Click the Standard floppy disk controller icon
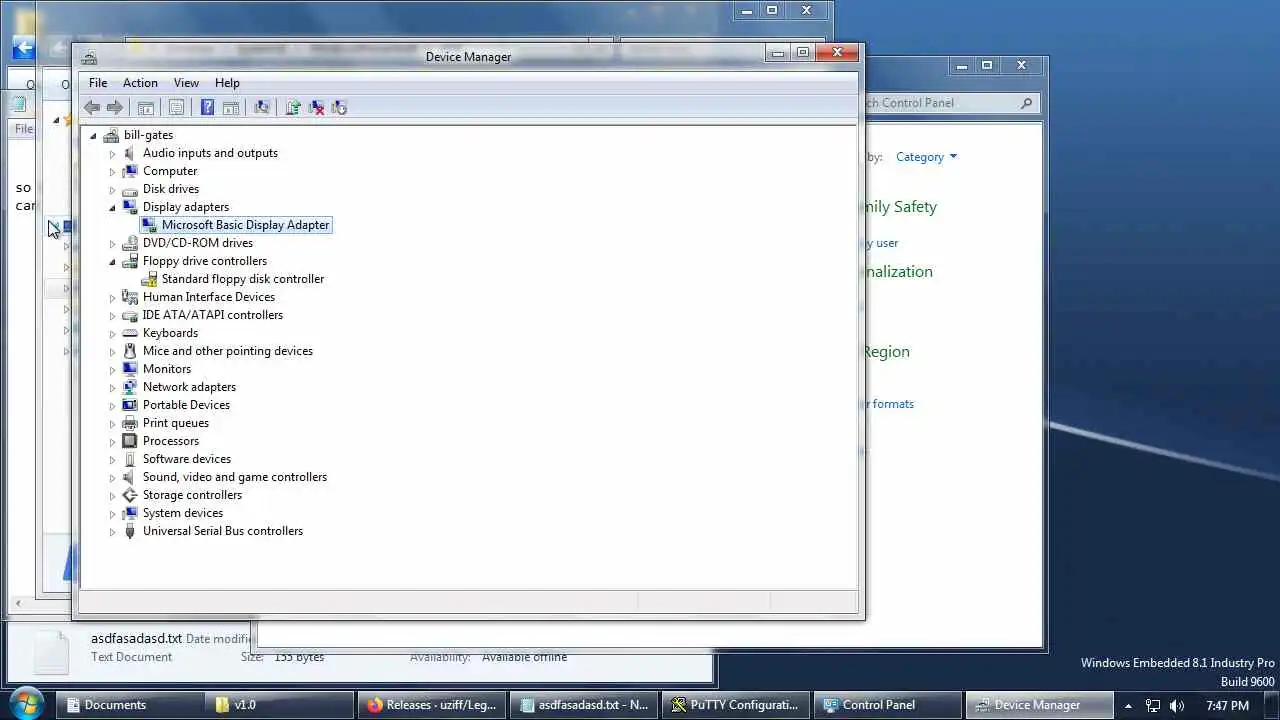This screenshot has width=1280, height=720. [149, 279]
